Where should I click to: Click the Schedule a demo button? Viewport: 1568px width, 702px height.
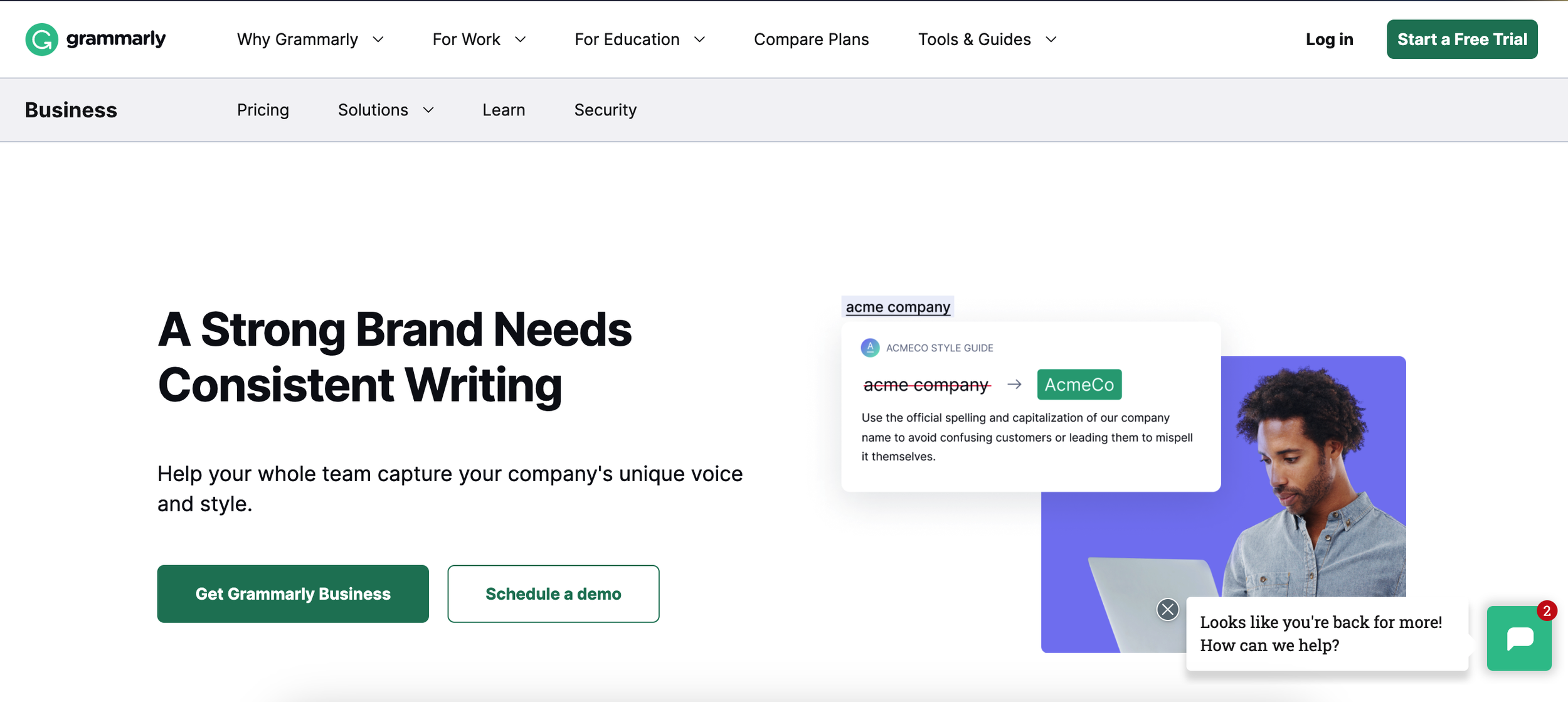coord(553,593)
